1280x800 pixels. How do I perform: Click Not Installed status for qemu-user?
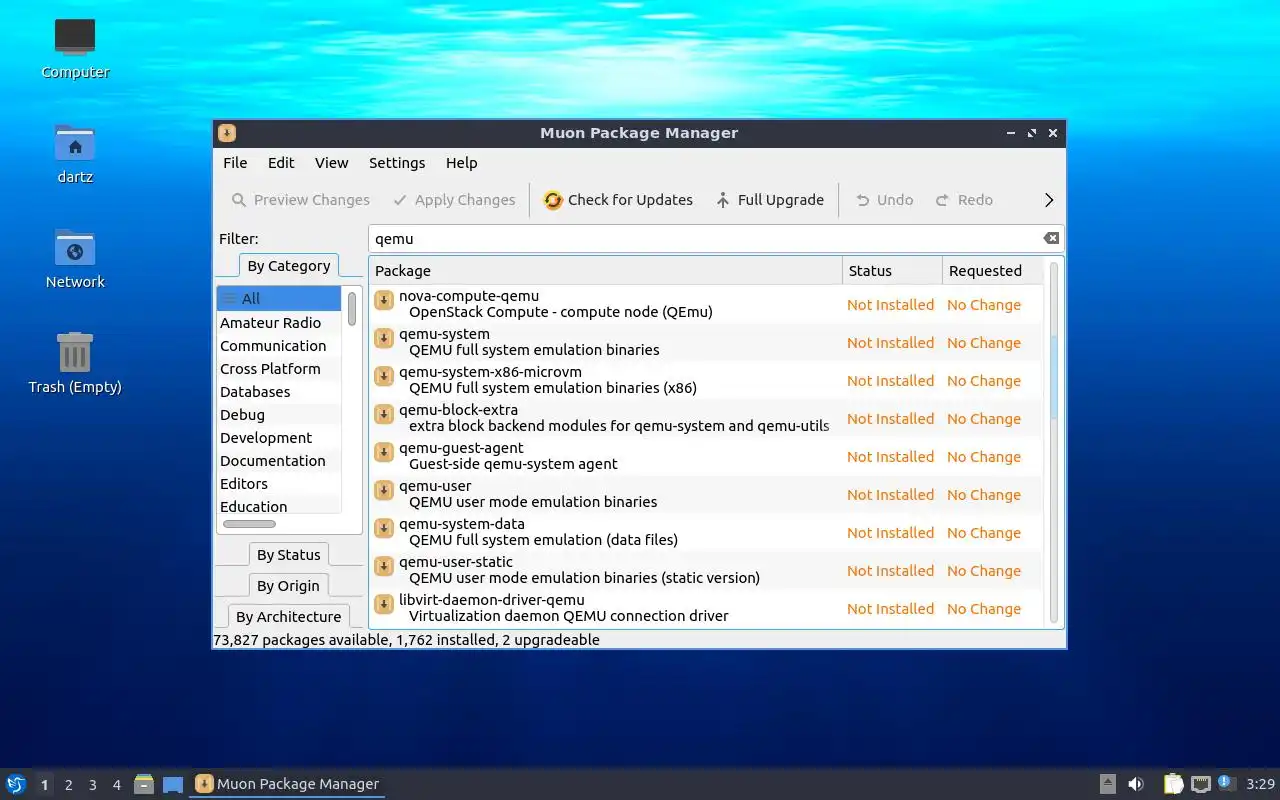[890, 495]
